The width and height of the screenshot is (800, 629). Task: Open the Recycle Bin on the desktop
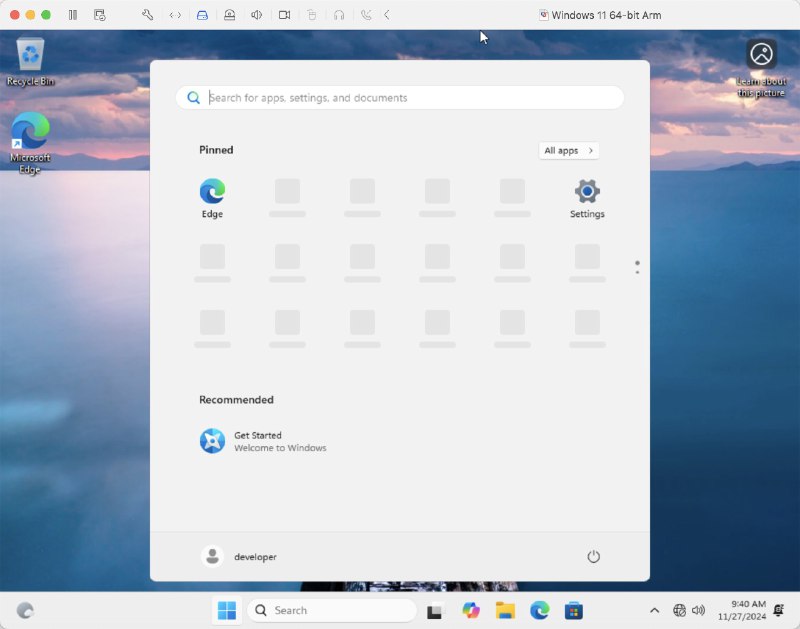coord(29,55)
